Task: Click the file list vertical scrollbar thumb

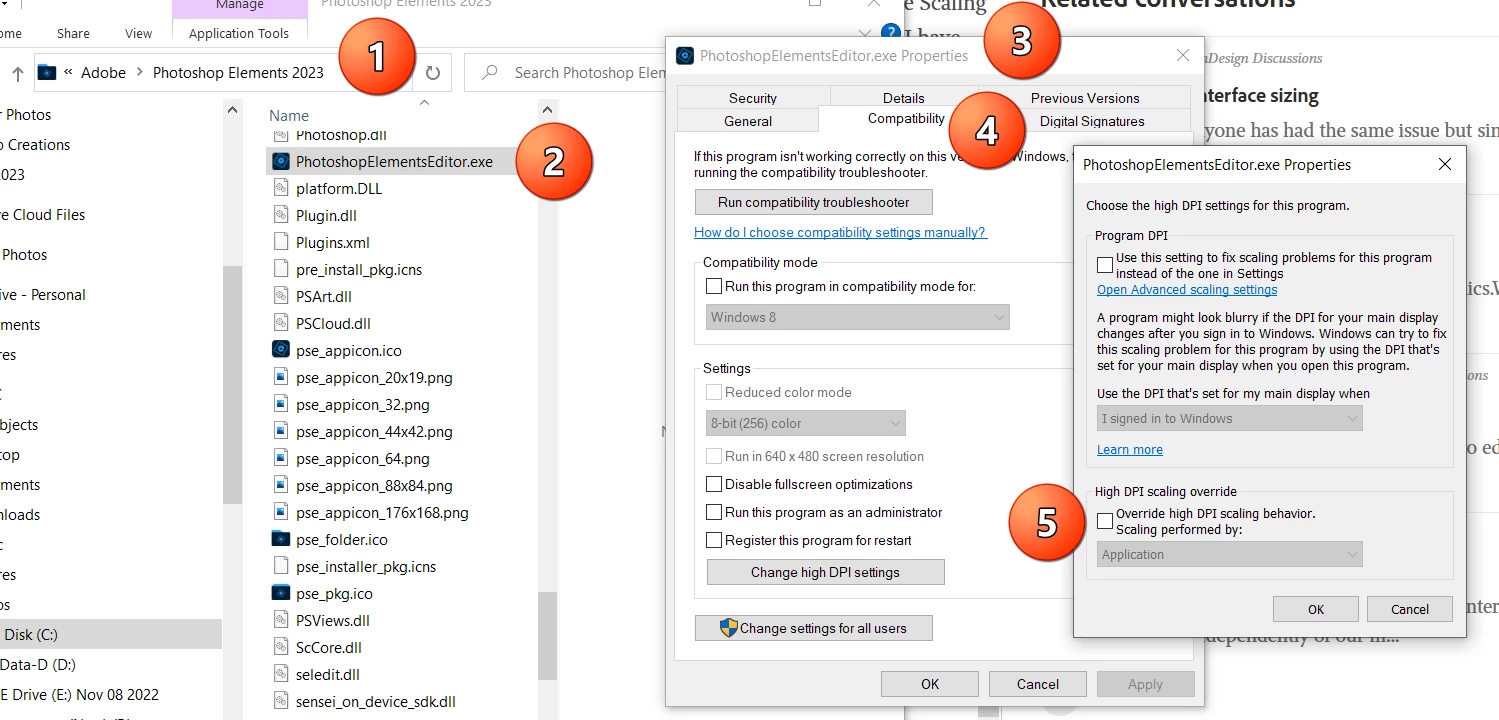Action: coord(547,635)
